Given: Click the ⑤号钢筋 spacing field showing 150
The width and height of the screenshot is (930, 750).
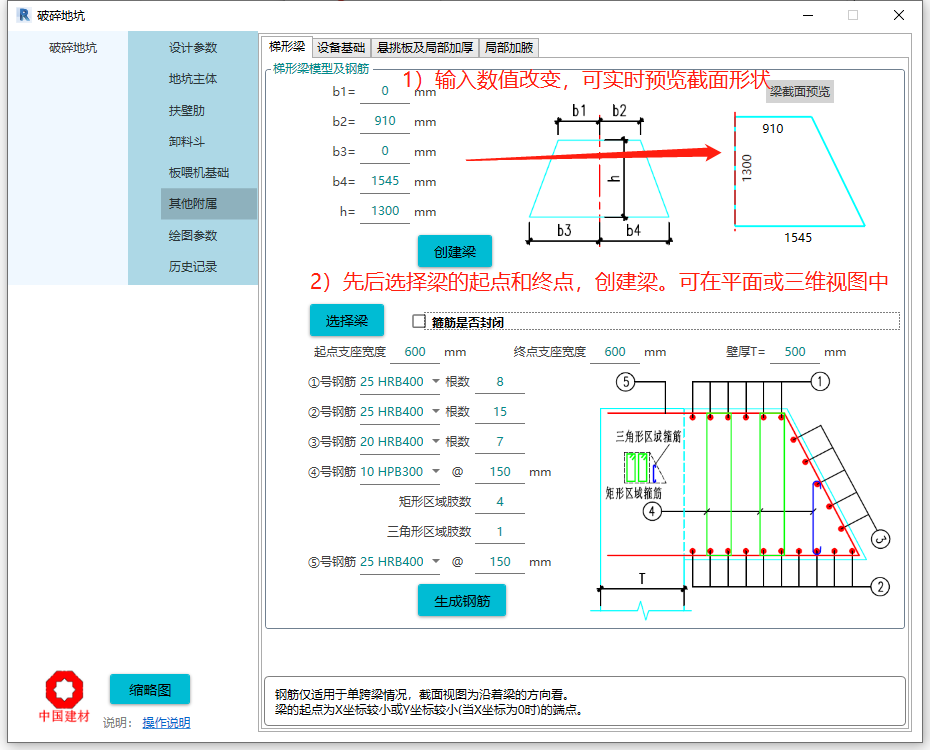Looking at the screenshot, I should tap(500, 561).
